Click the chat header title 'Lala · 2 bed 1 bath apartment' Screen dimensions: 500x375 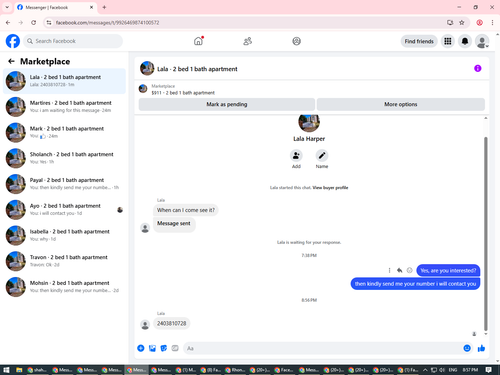[197, 69]
